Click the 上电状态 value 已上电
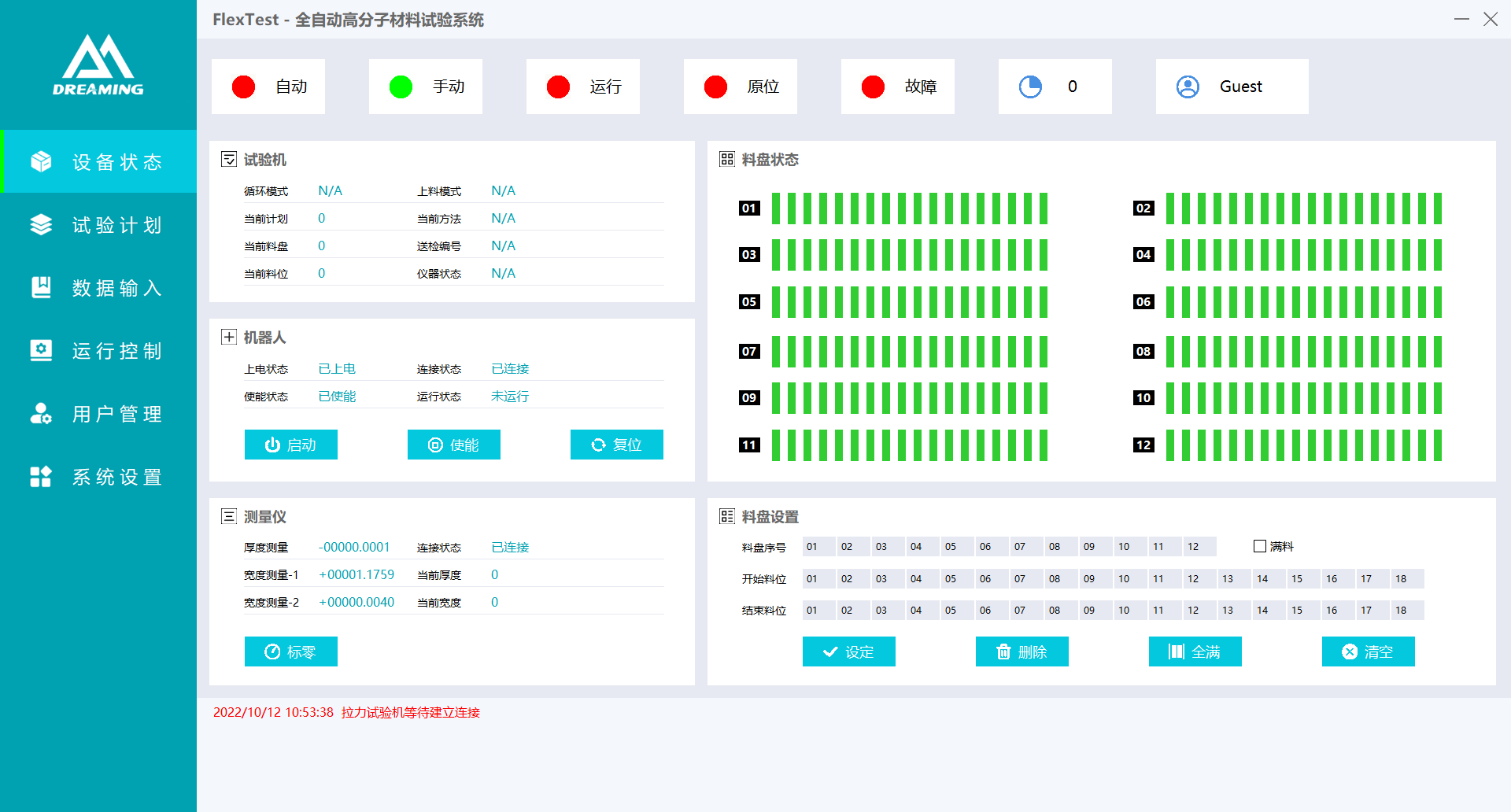The width and height of the screenshot is (1511, 812). (337, 369)
